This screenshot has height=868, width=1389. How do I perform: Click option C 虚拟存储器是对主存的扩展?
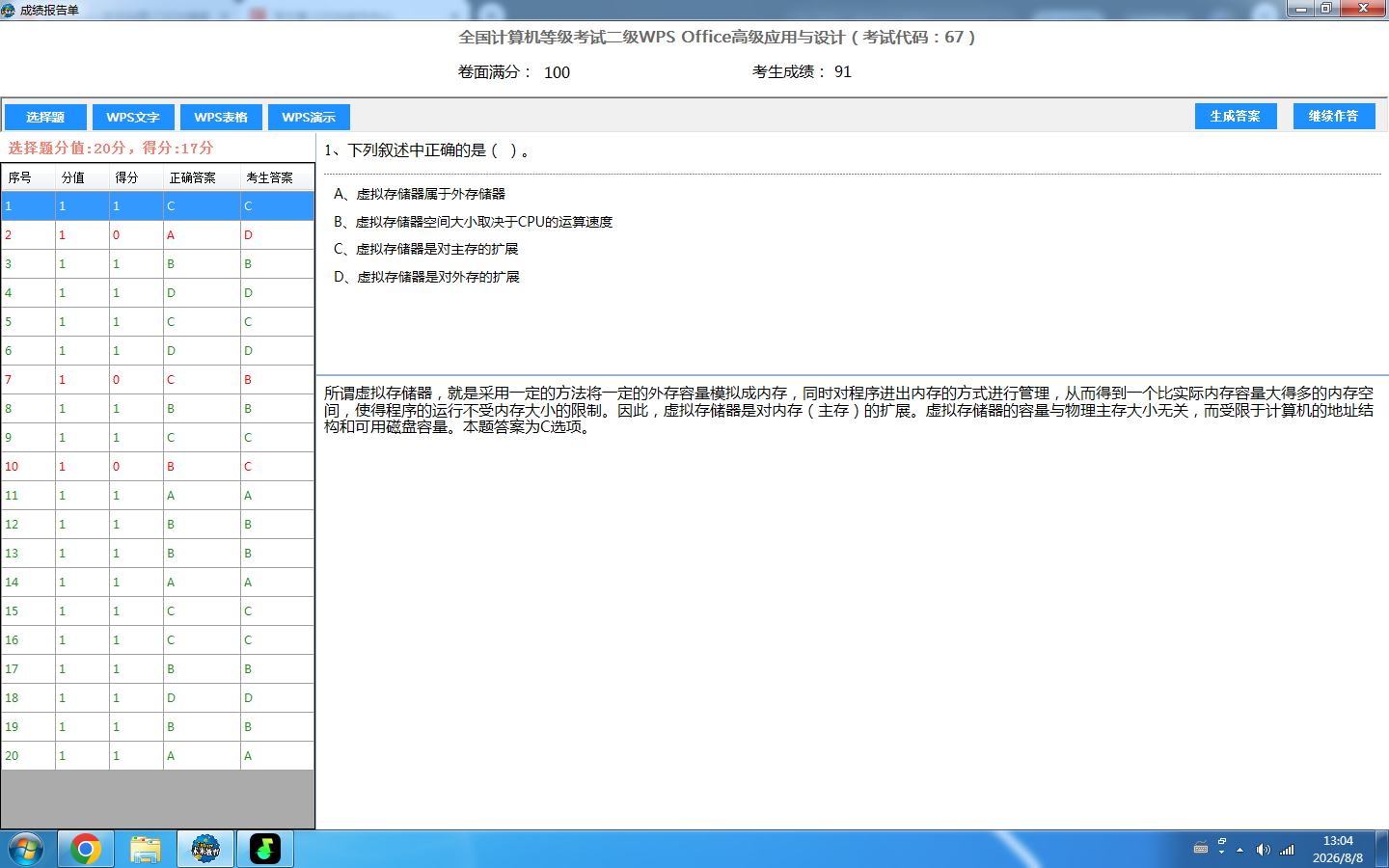click(426, 249)
